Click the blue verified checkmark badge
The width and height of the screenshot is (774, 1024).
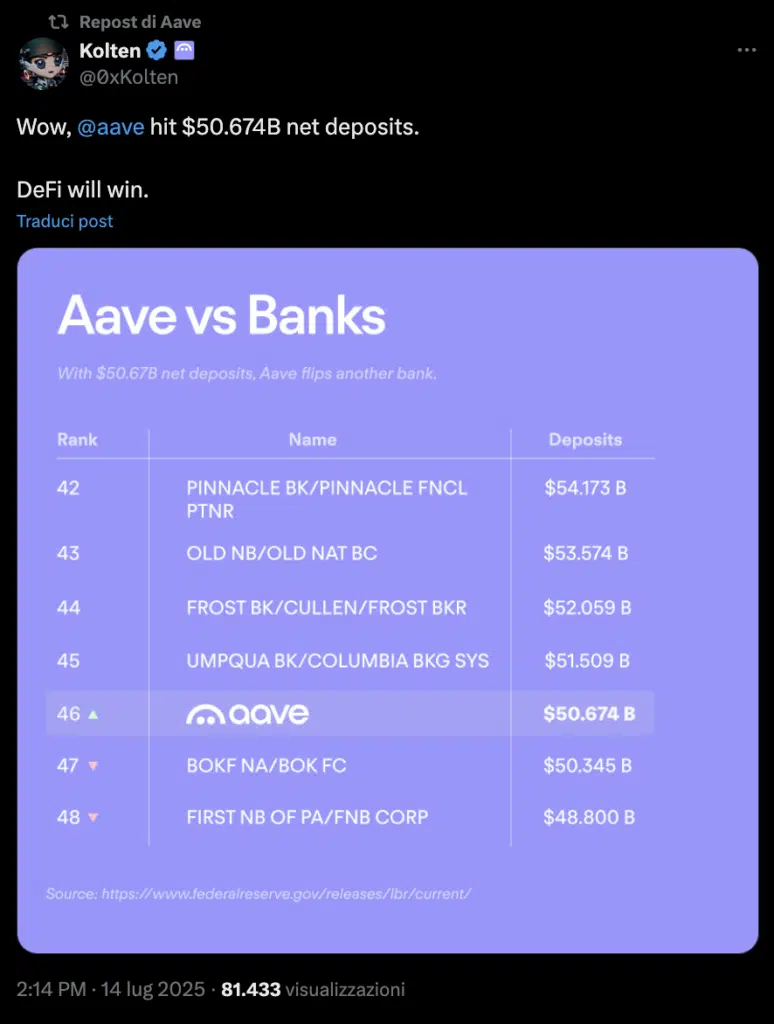tap(158, 49)
